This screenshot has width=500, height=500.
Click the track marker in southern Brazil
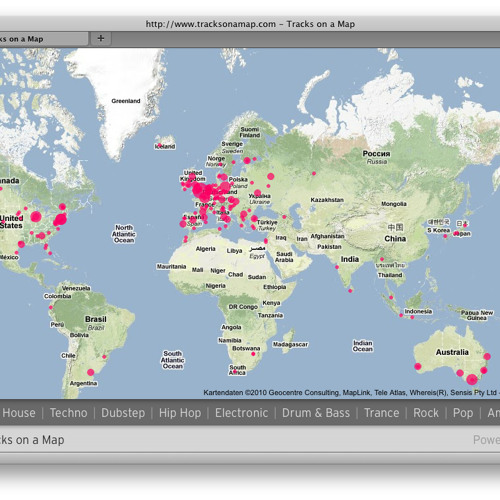pyautogui.click(x=104, y=357)
